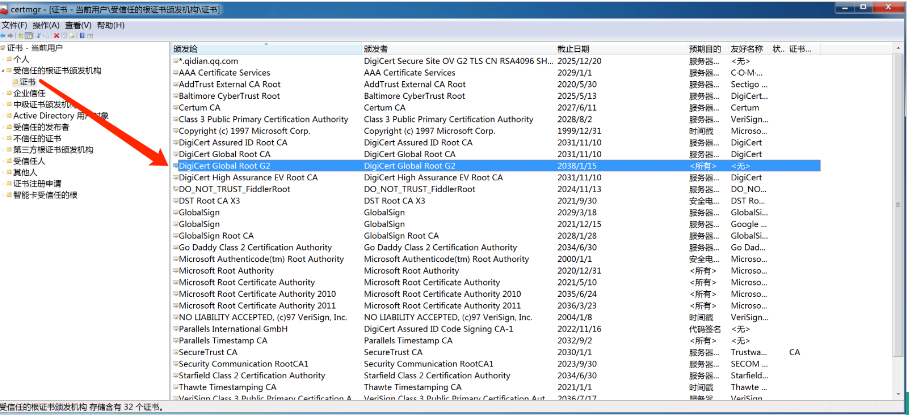Click certificate icon beside AAA Certificate Services
This screenshot has width=913, height=415.
tap(175, 73)
